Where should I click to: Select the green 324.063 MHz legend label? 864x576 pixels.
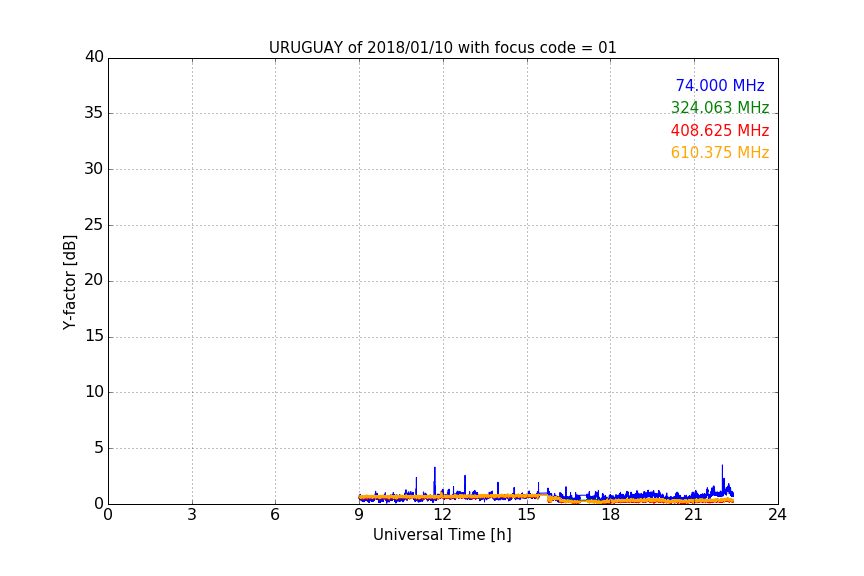click(720, 107)
